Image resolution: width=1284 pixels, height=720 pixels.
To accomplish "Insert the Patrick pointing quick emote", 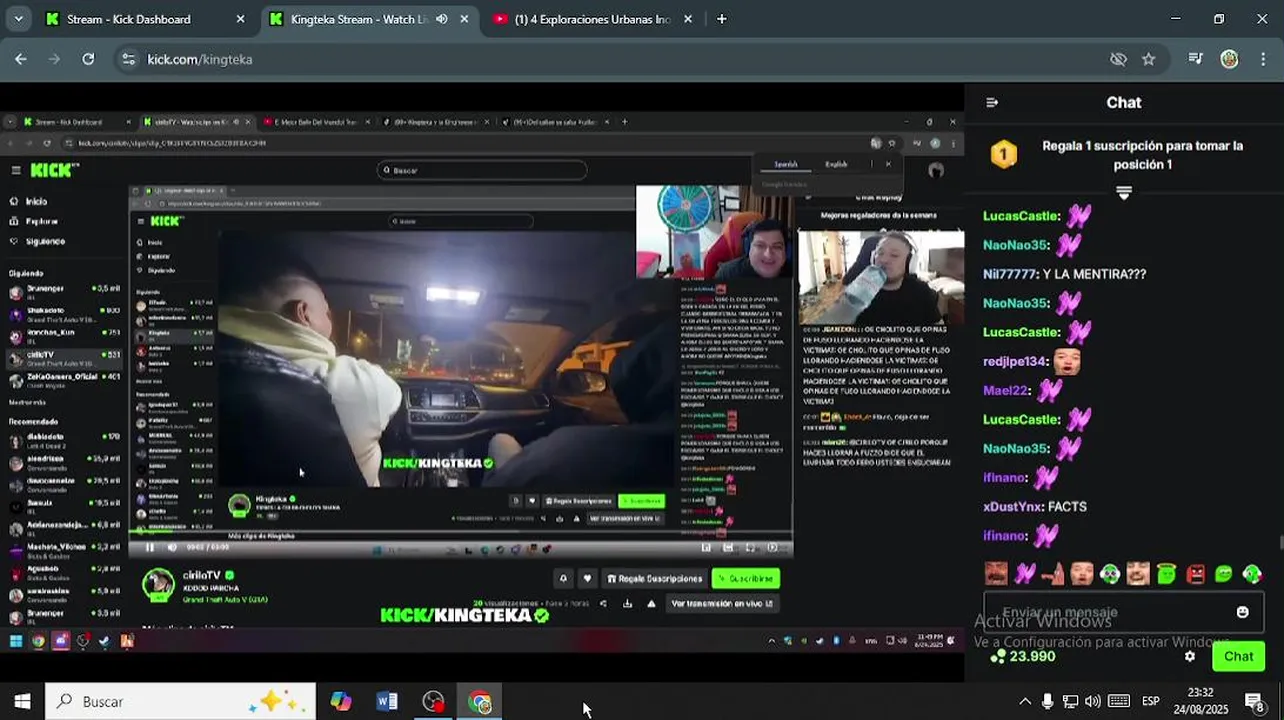I will (x=1053, y=574).
